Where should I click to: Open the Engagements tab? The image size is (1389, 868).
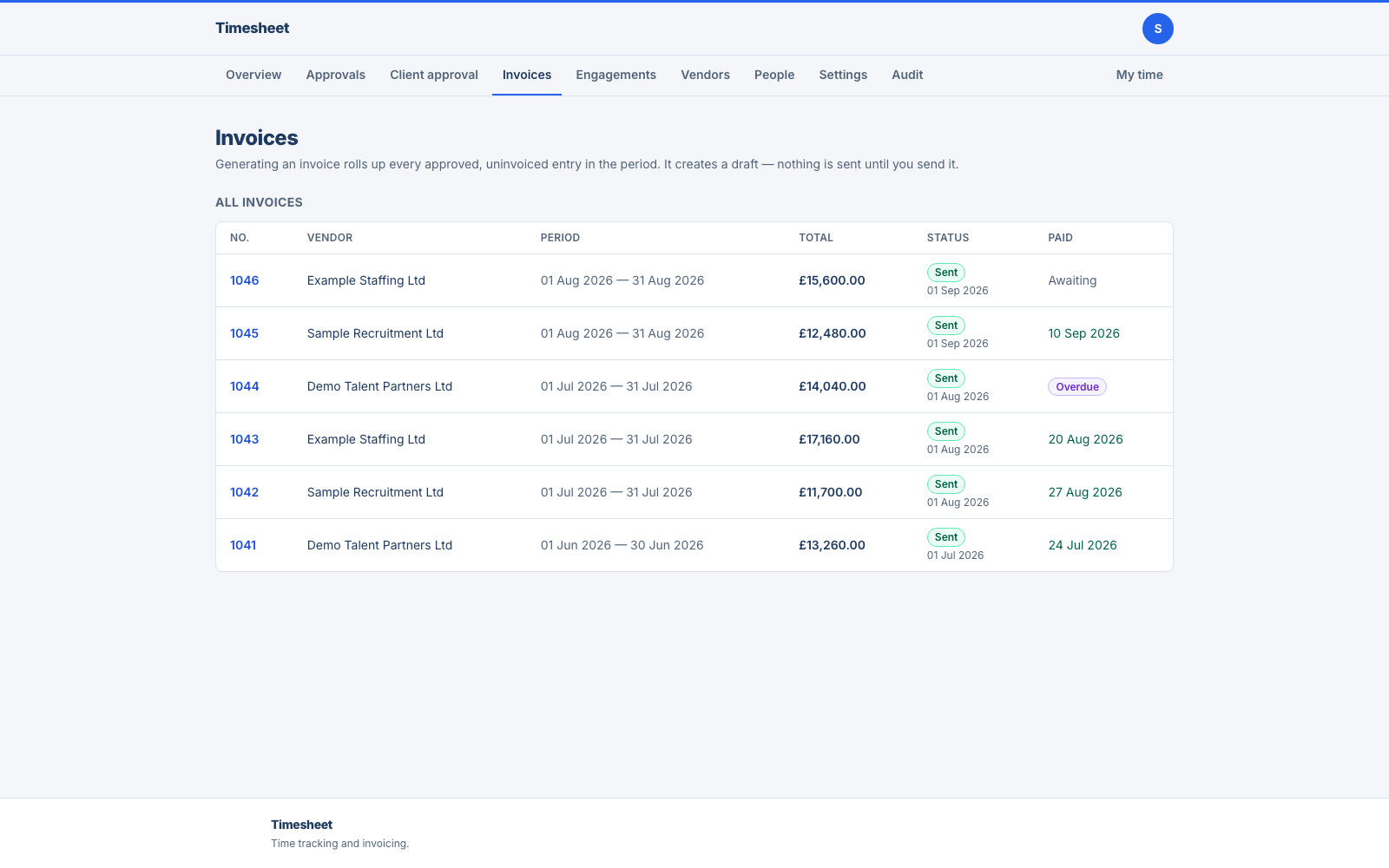(x=616, y=75)
